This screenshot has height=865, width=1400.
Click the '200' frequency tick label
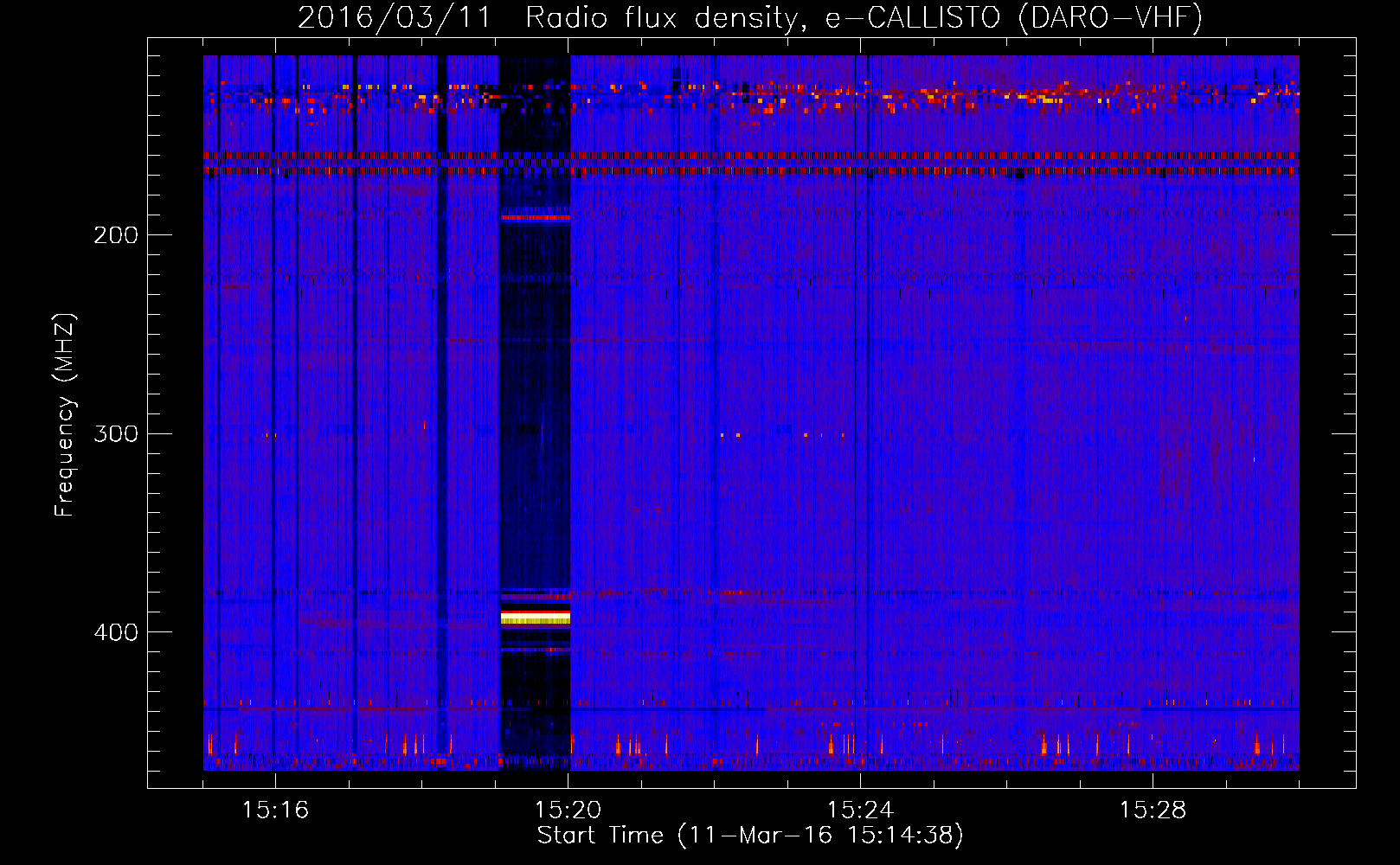pyautogui.click(x=116, y=235)
